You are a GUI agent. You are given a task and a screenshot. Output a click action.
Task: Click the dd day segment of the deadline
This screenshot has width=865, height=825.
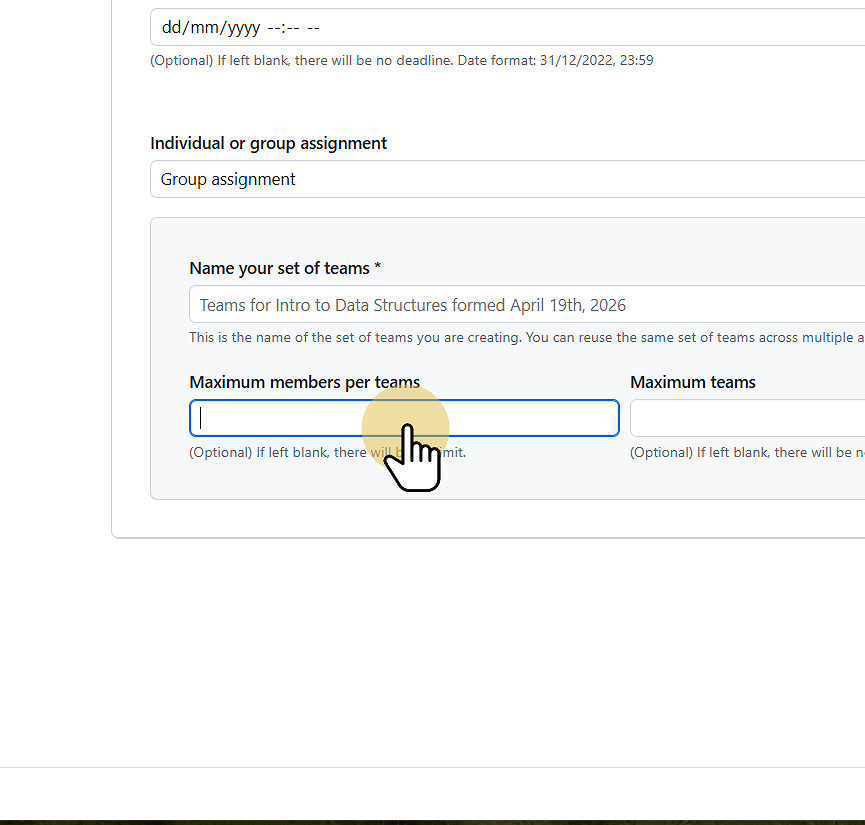172,27
